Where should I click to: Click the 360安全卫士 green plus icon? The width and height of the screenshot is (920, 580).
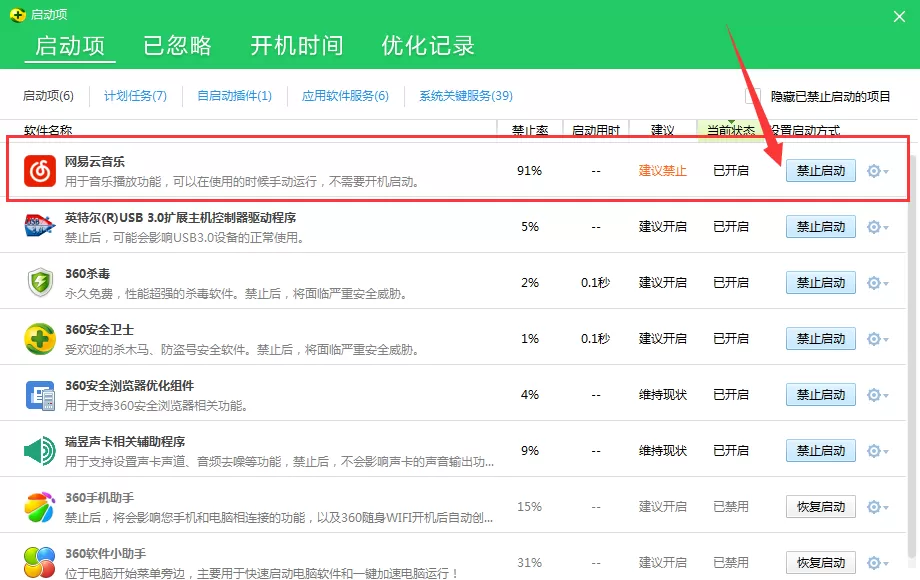[x=40, y=338]
